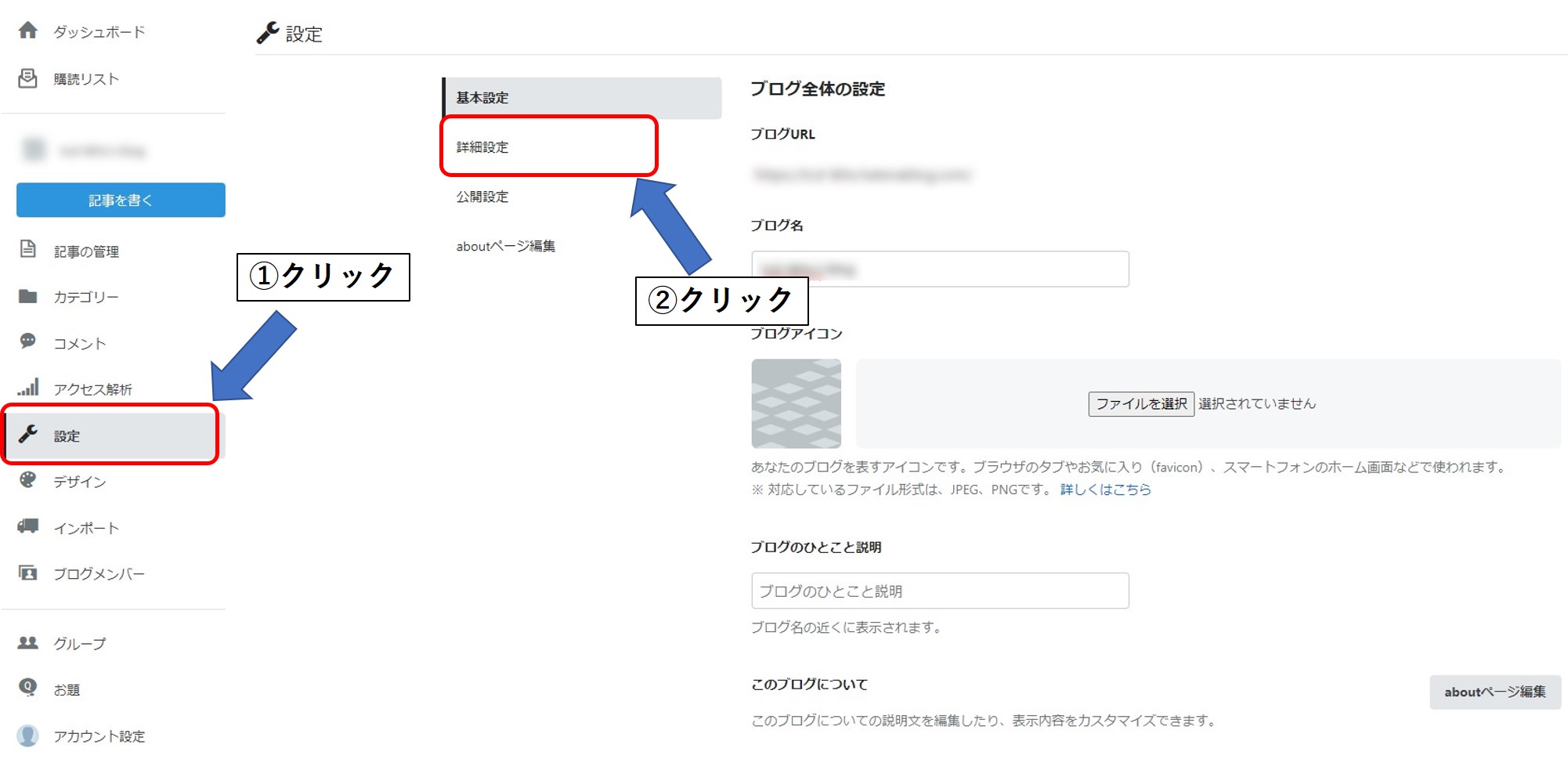Click the blog icon thumbnail image
This screenshot has height=759, width=1568.
tap(796, 403)
